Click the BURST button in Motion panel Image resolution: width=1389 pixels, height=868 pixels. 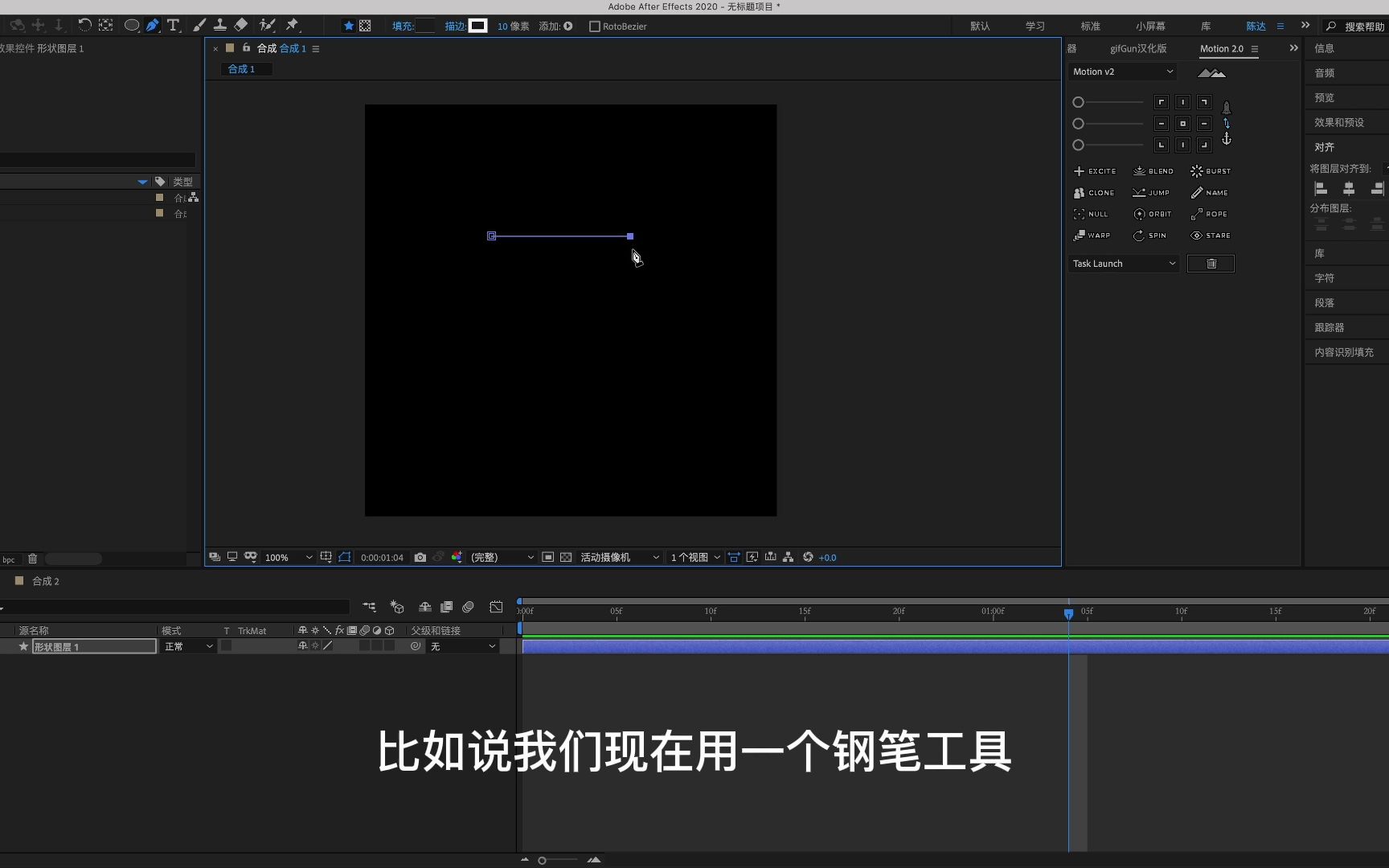pyautogui.click(x=1210, y=170)
